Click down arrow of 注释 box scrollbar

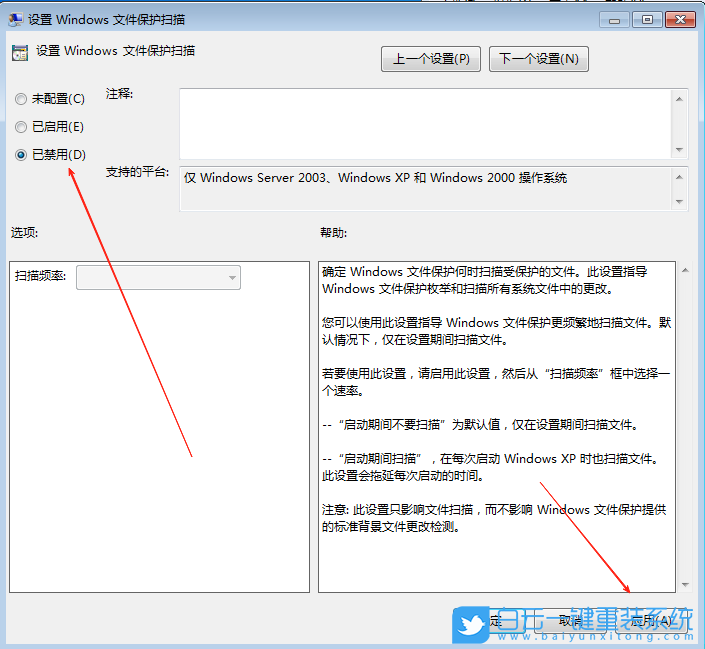tap(679, 150)
